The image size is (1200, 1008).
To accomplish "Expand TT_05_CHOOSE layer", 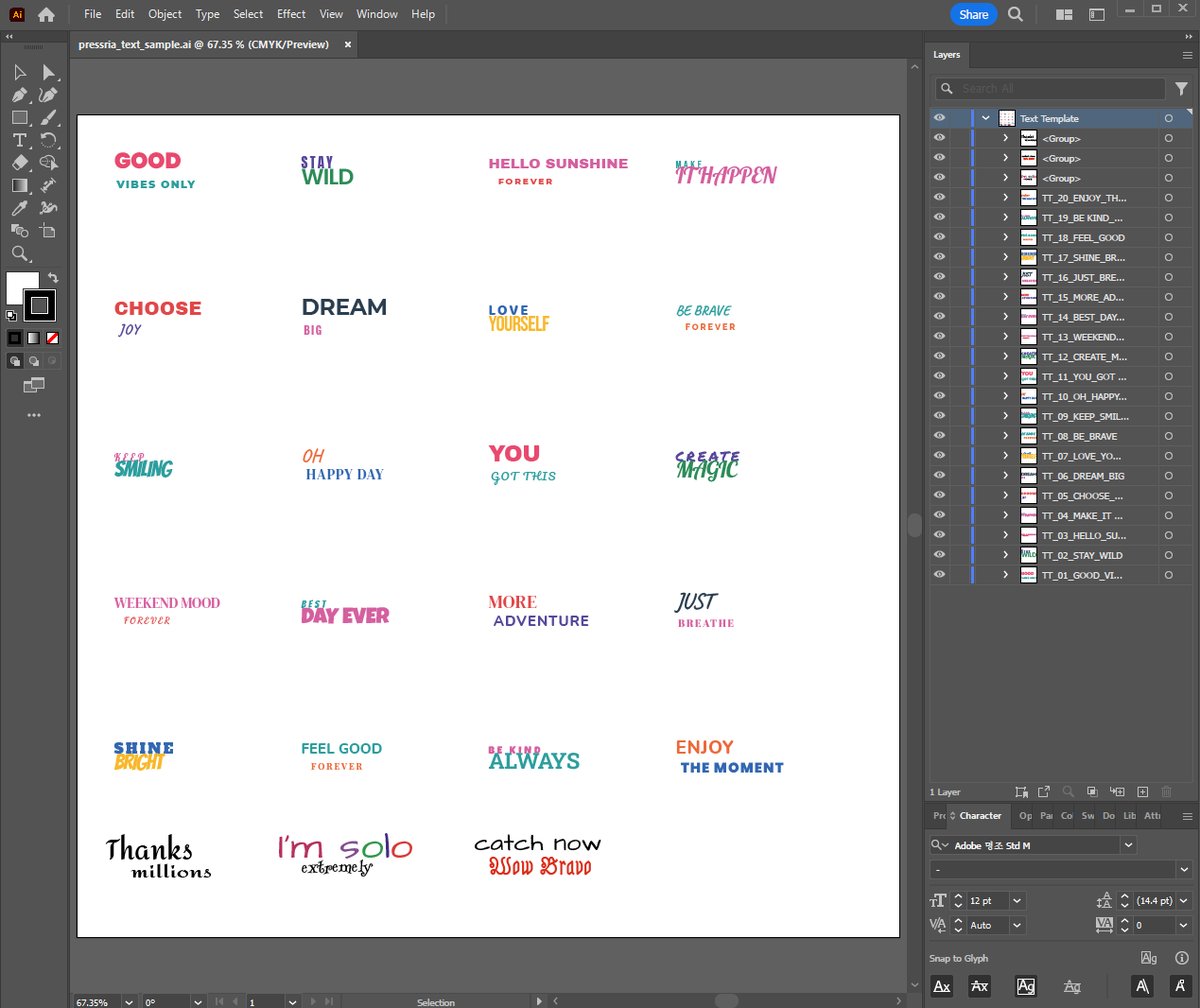I will 1006,495.
